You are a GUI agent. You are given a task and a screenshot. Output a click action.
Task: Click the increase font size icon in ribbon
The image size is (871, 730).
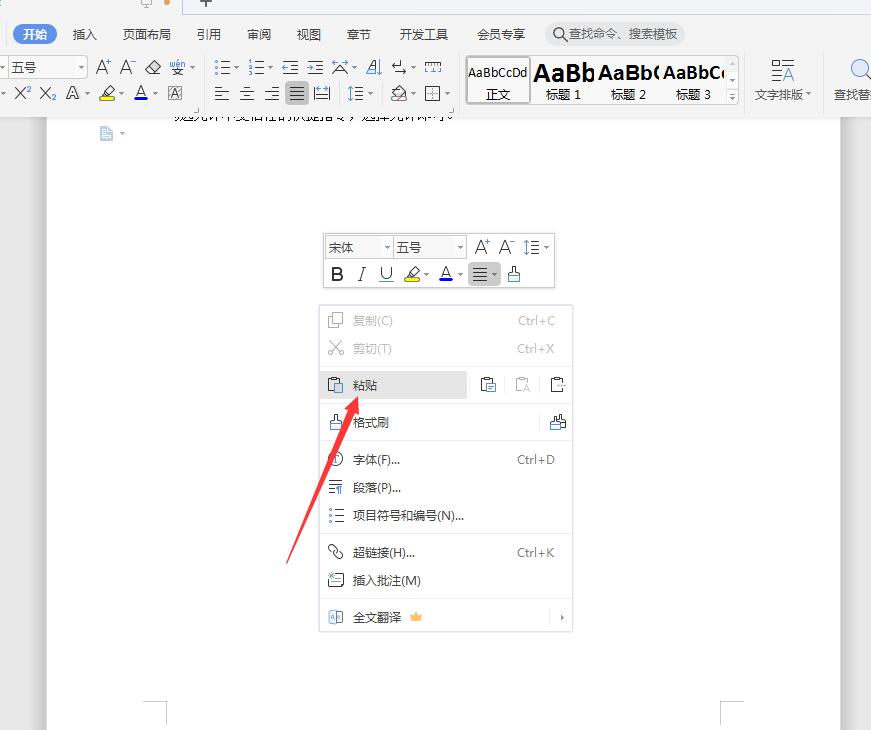(x=103, y=68)
